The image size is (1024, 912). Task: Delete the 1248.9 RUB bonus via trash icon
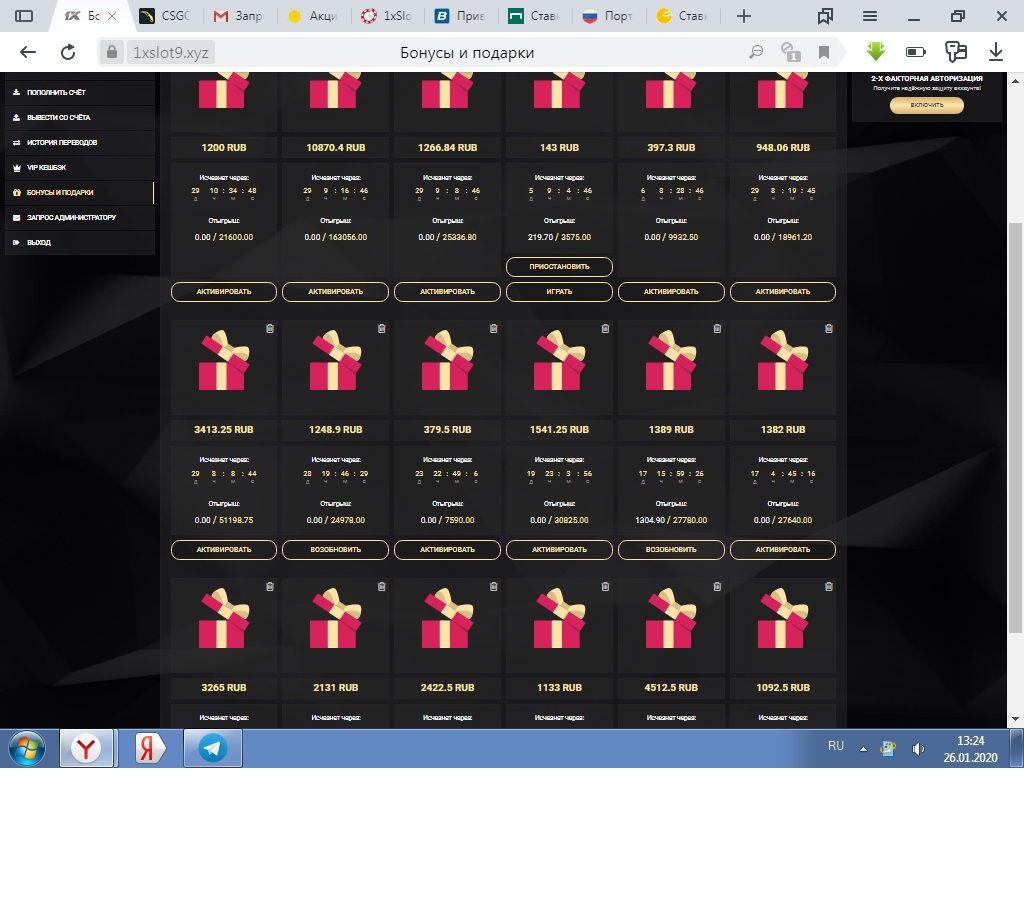(x=381, y=329)
